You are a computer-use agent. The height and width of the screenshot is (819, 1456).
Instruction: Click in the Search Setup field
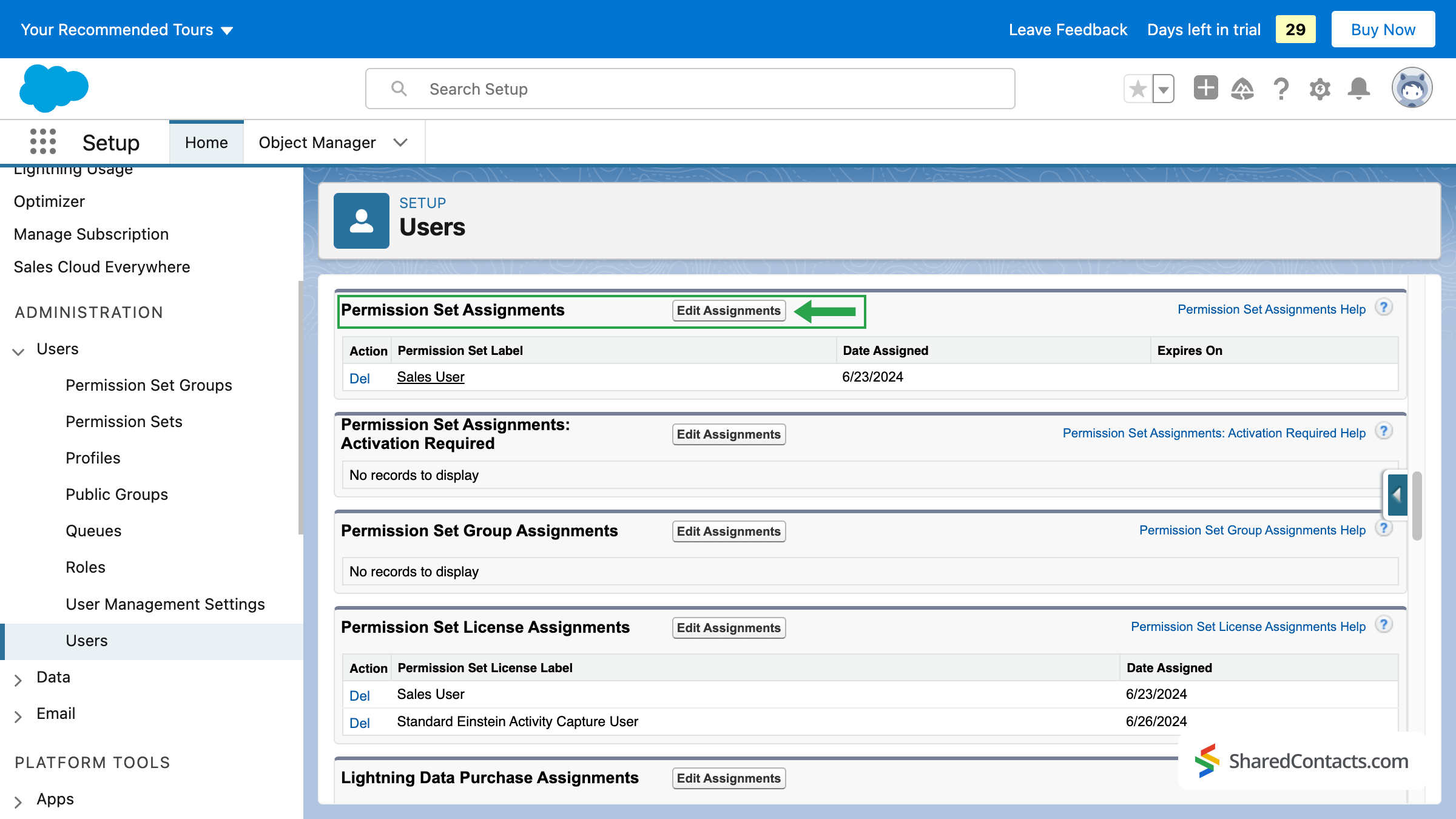690,89
